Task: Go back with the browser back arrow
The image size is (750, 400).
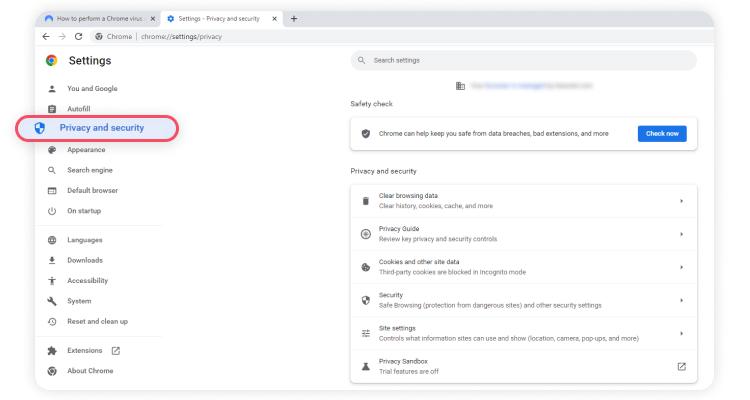Action: pos(46,36)
